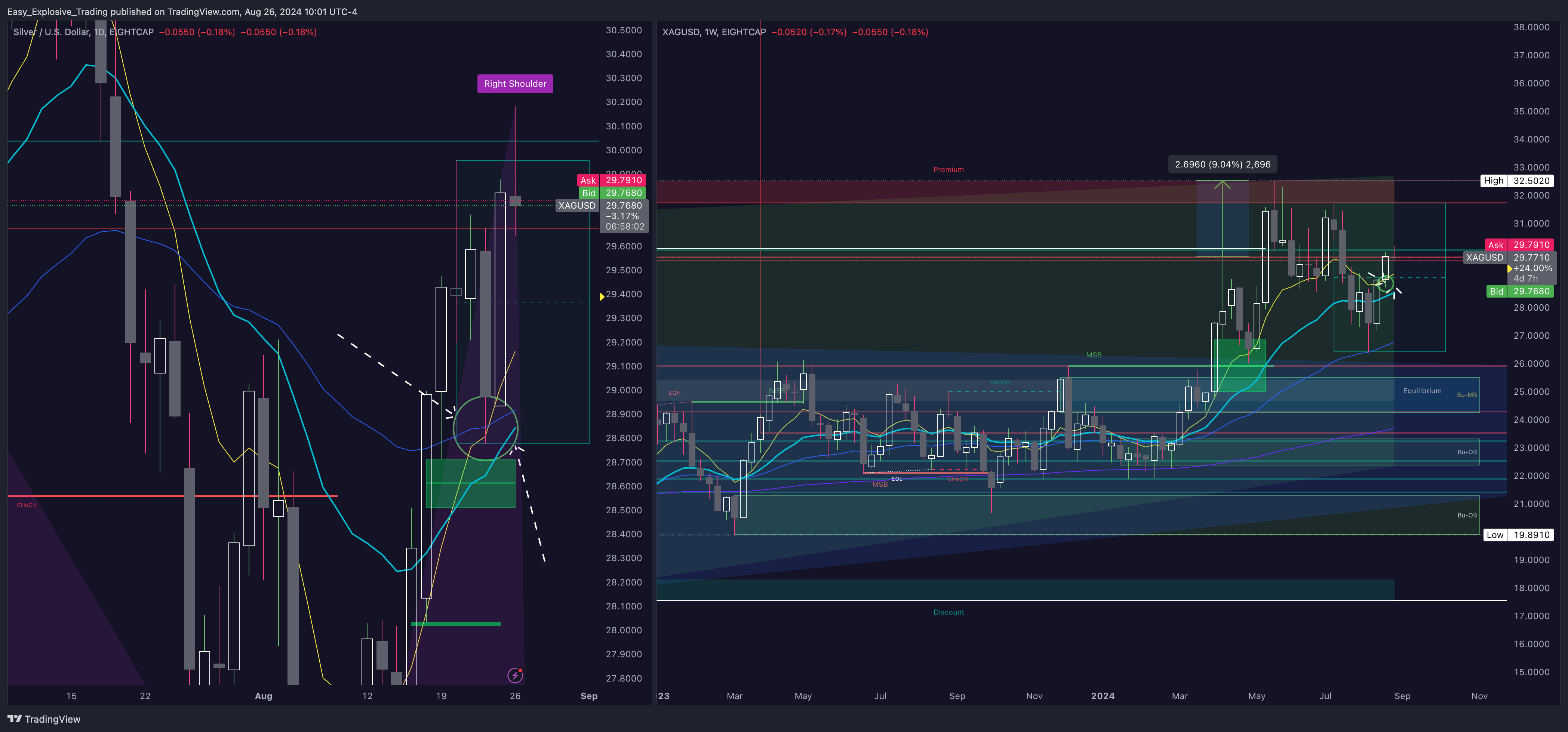Click the Aug label on daily time axis
The width and height of the screenshot is (1568, 732).
point(264,696)
